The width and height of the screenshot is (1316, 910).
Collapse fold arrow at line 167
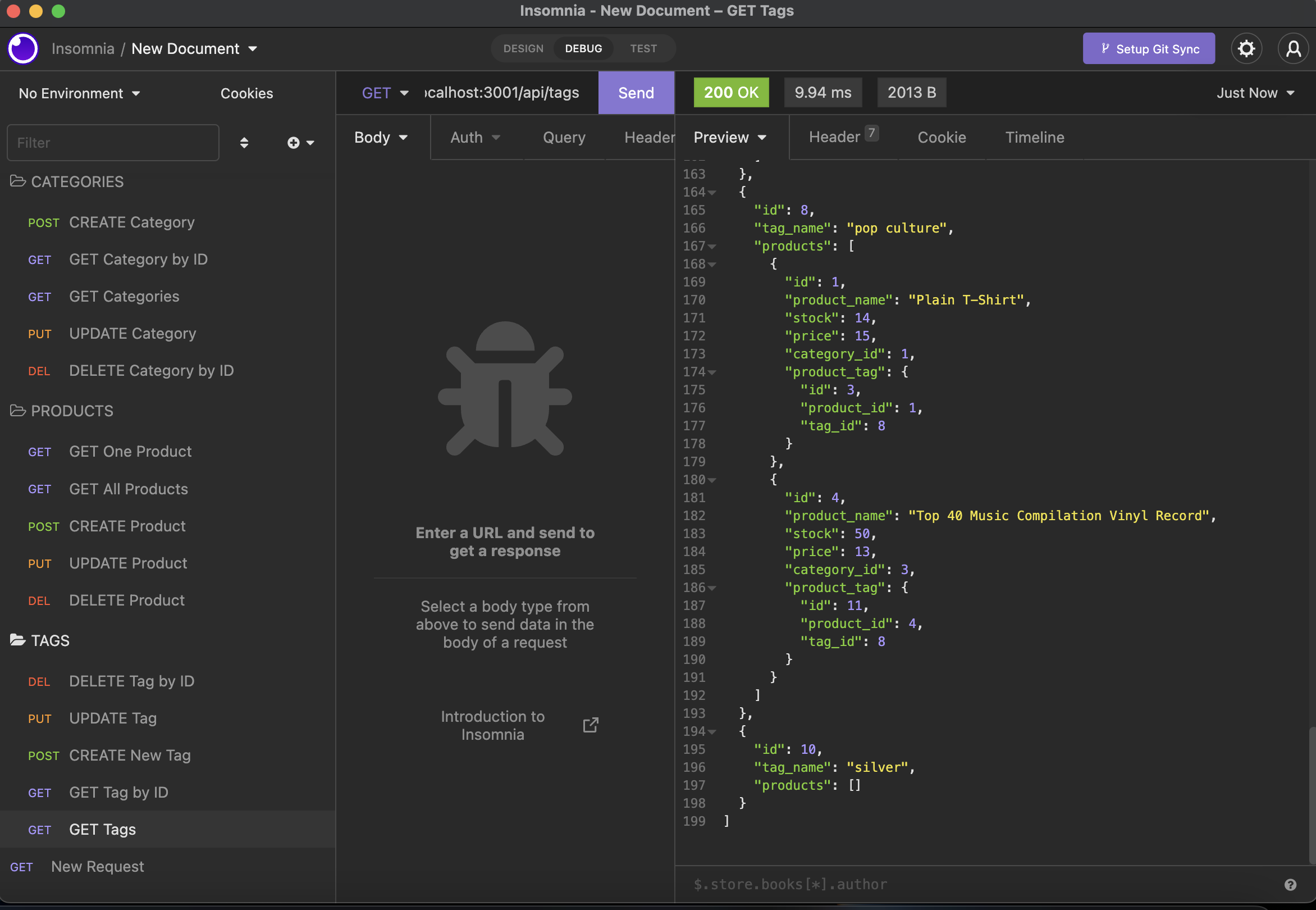point(712,247)
